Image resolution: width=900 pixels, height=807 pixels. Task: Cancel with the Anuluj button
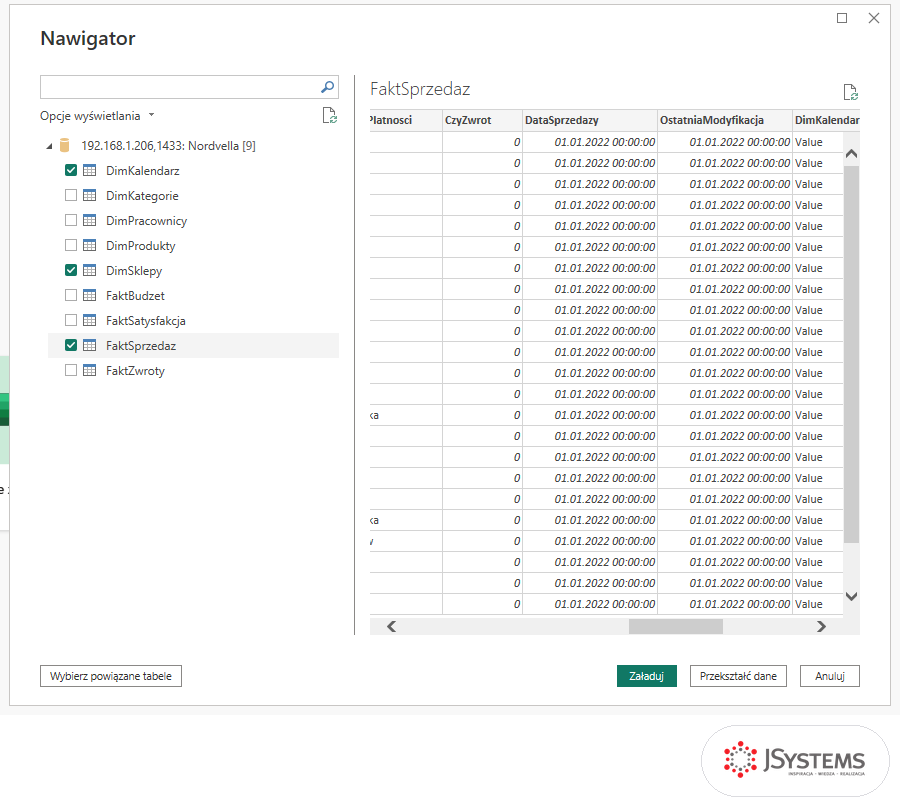(830, 676)
